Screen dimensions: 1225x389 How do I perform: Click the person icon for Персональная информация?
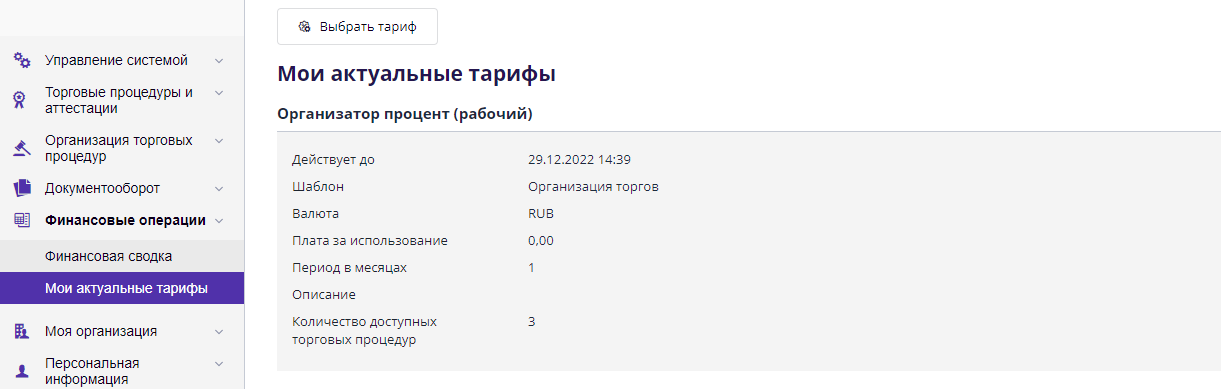pyautogui.click(x=21, y=370)
